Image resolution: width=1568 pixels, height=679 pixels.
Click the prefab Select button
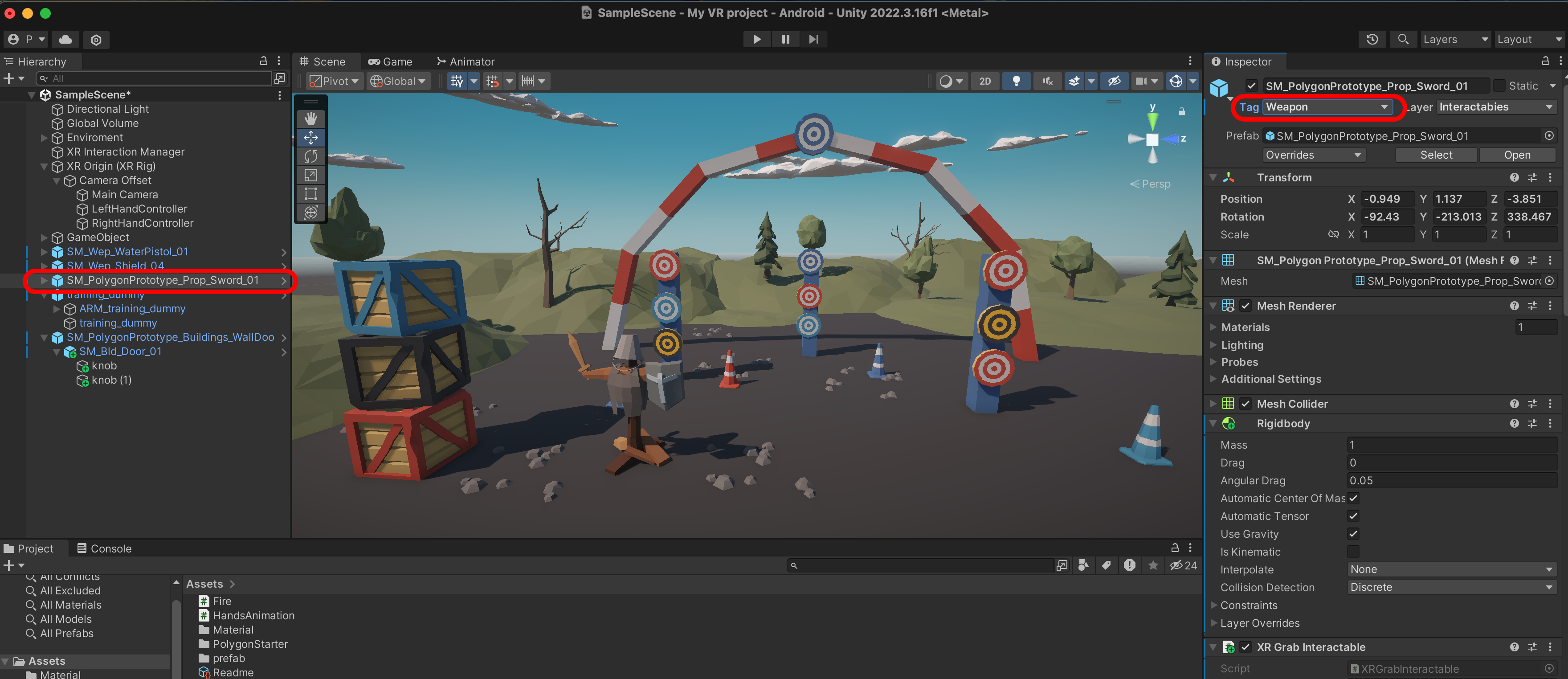1436,155
